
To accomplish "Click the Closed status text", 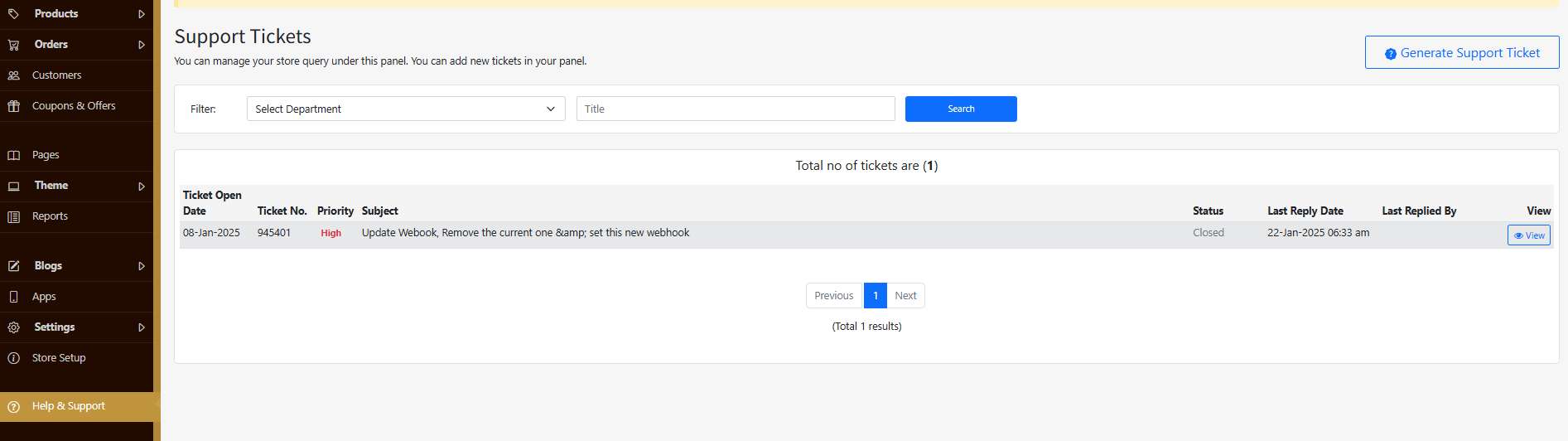I will (1209, 233).
